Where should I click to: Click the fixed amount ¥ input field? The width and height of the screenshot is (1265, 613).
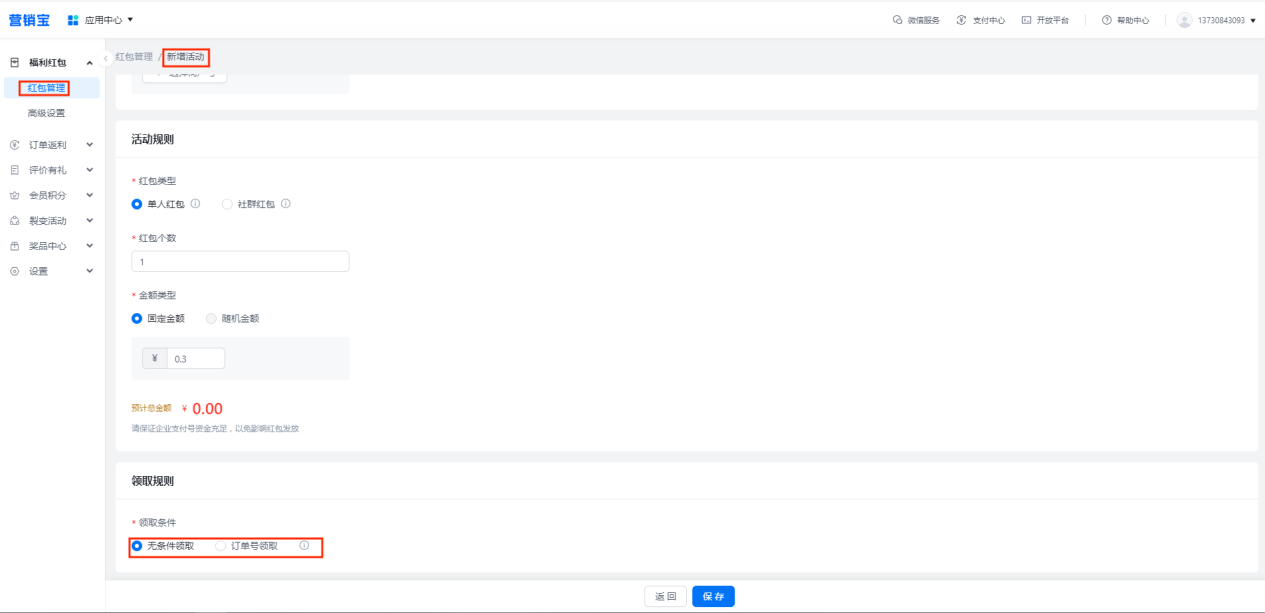pos(196,358)
